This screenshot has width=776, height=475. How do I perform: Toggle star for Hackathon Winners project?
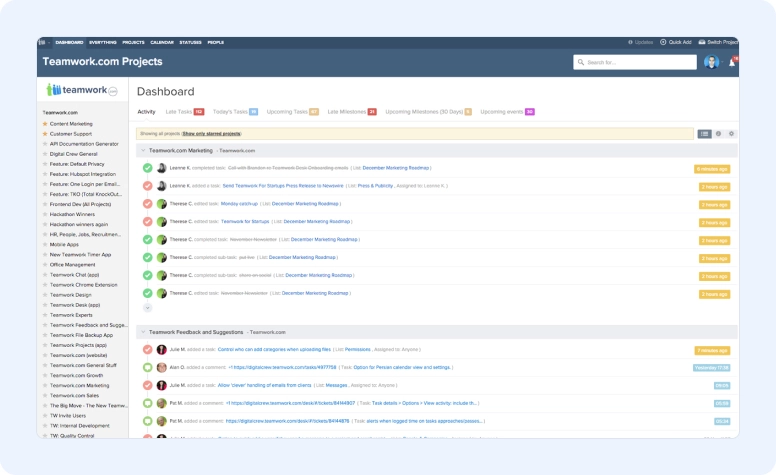(45, 214)
